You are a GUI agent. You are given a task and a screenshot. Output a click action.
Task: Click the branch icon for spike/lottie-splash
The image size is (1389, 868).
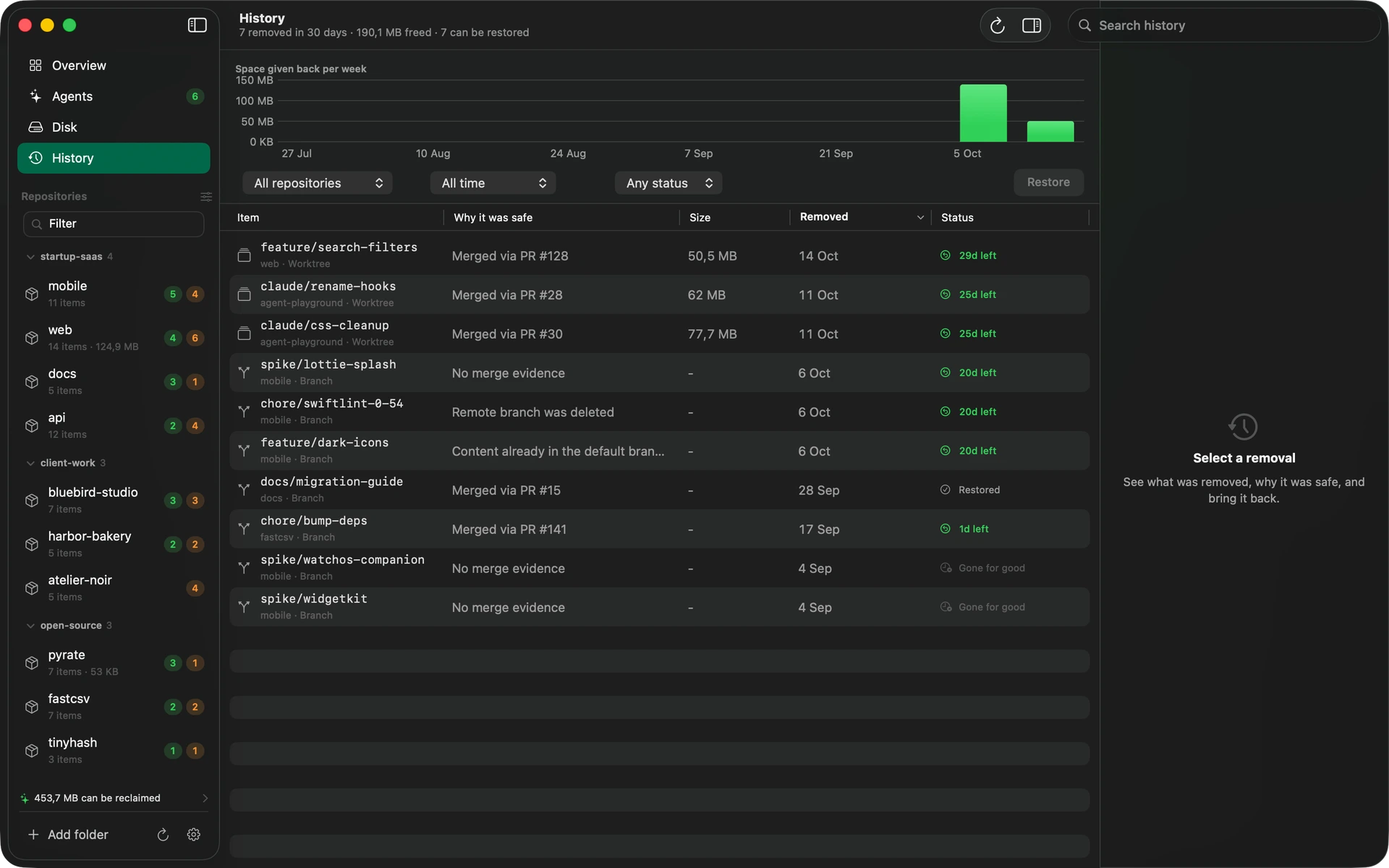click(244, 373)
